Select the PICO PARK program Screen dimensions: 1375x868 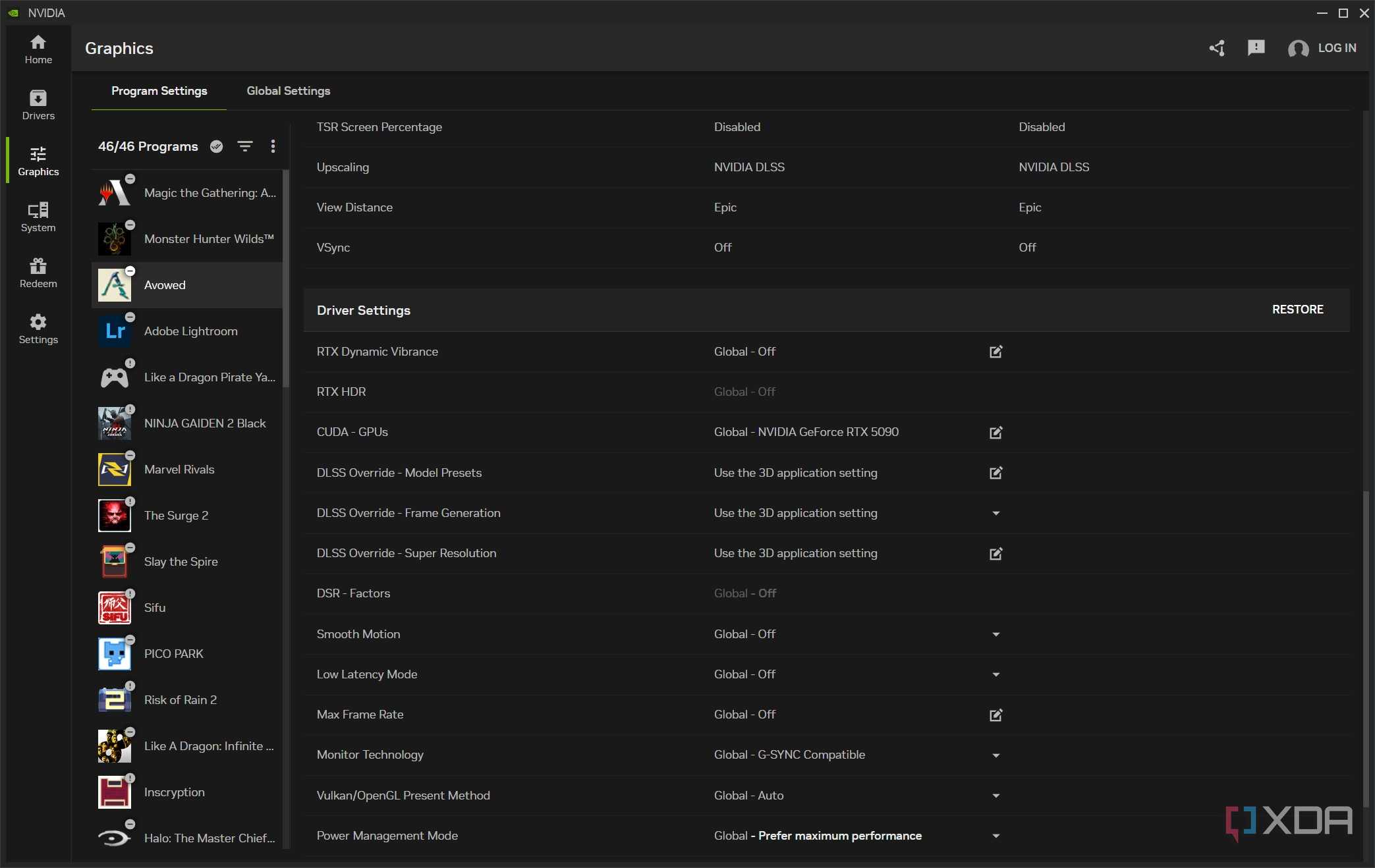(x=187, y=654)
